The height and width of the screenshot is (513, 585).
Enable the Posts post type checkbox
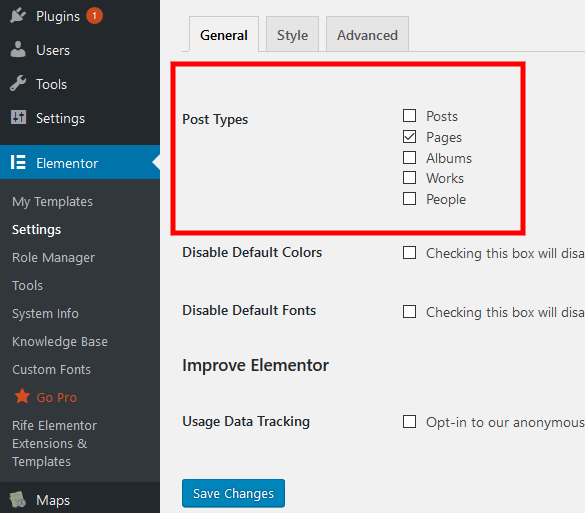click(409, 116)
